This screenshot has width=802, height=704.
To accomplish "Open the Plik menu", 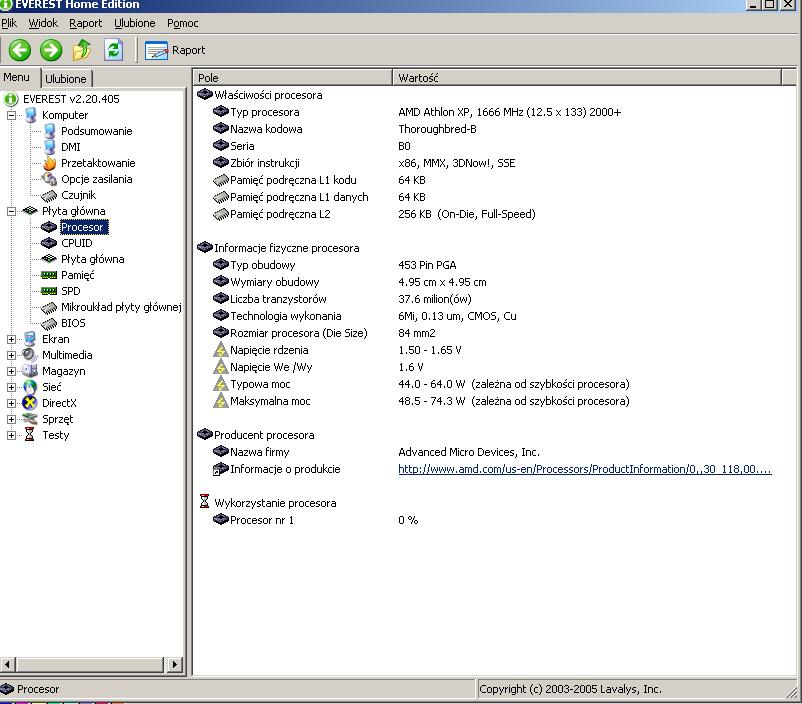I will [x=9, y=23].
